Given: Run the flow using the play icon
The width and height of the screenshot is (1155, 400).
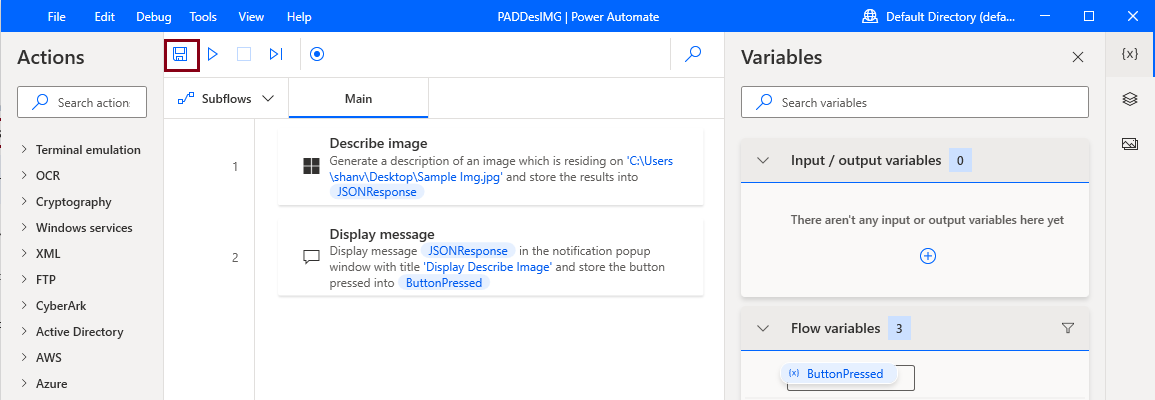Looking at the screenshot, I should coord(213,54).
